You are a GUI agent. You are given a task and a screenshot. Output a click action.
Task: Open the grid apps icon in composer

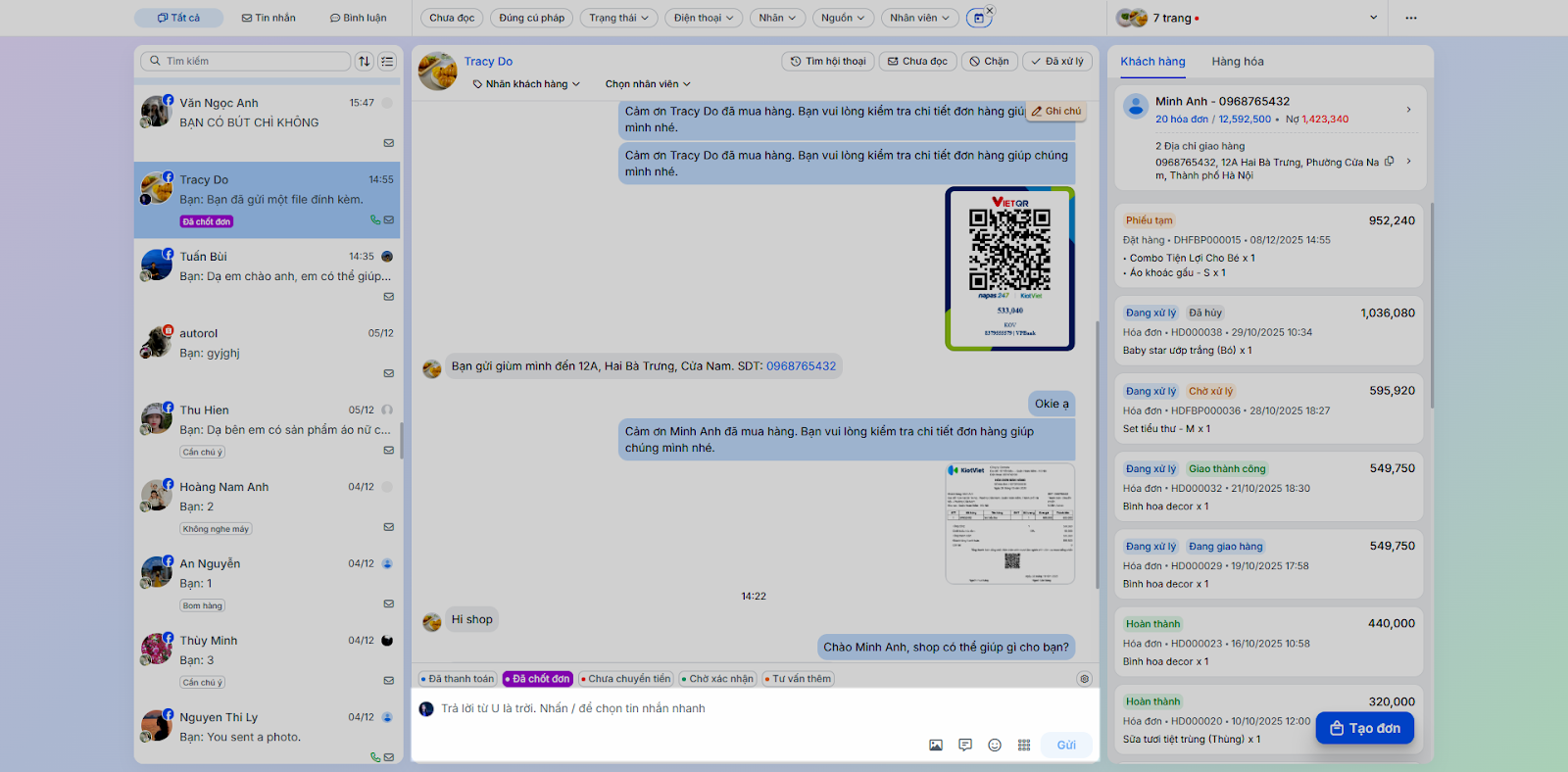click(x=1024, y=746)
